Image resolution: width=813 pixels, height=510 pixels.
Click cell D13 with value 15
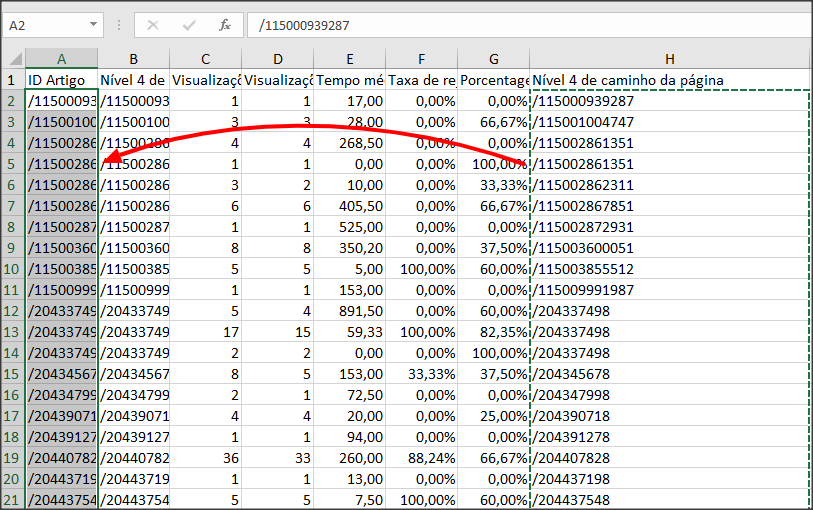click(277, 332)
